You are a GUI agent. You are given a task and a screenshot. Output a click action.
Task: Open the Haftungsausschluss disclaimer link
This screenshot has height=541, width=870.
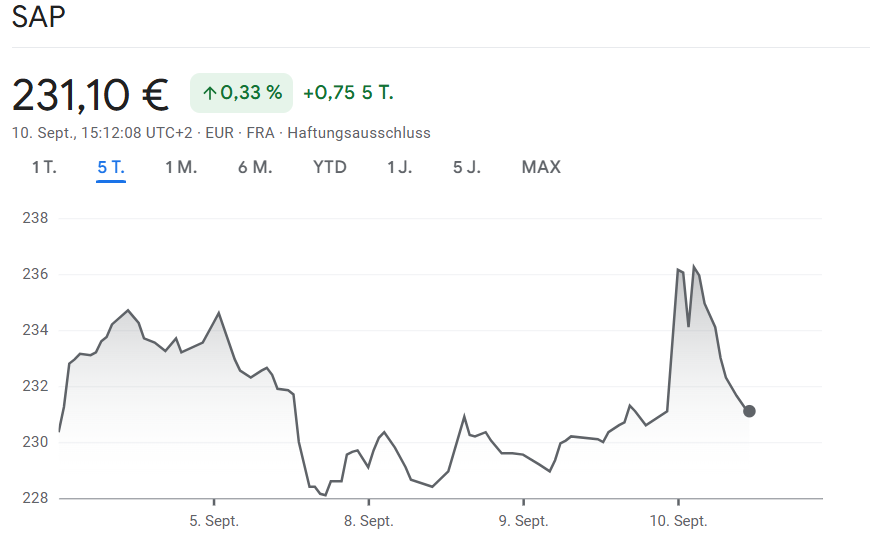coord(359,132)
